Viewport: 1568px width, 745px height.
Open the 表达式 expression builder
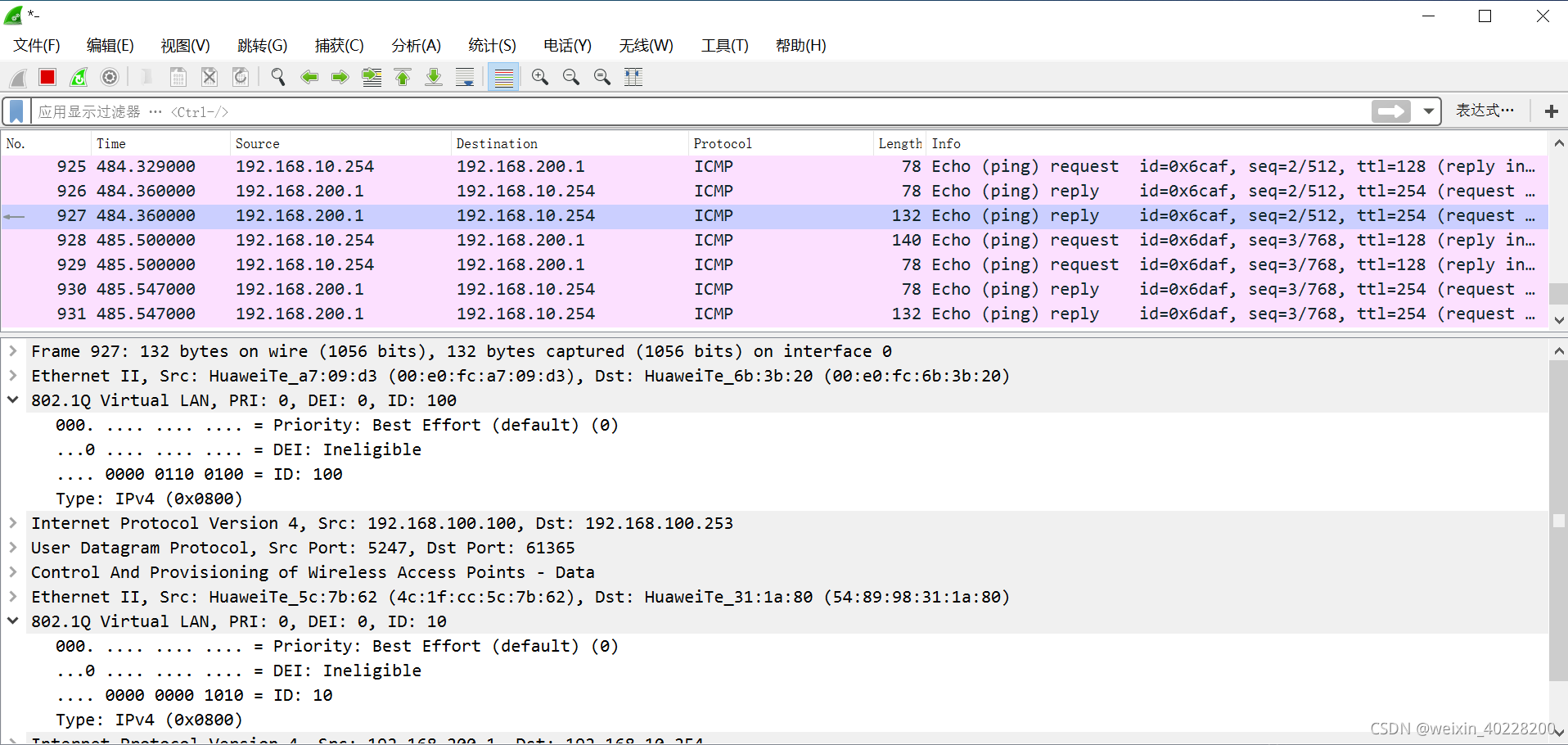[1485, 111]
